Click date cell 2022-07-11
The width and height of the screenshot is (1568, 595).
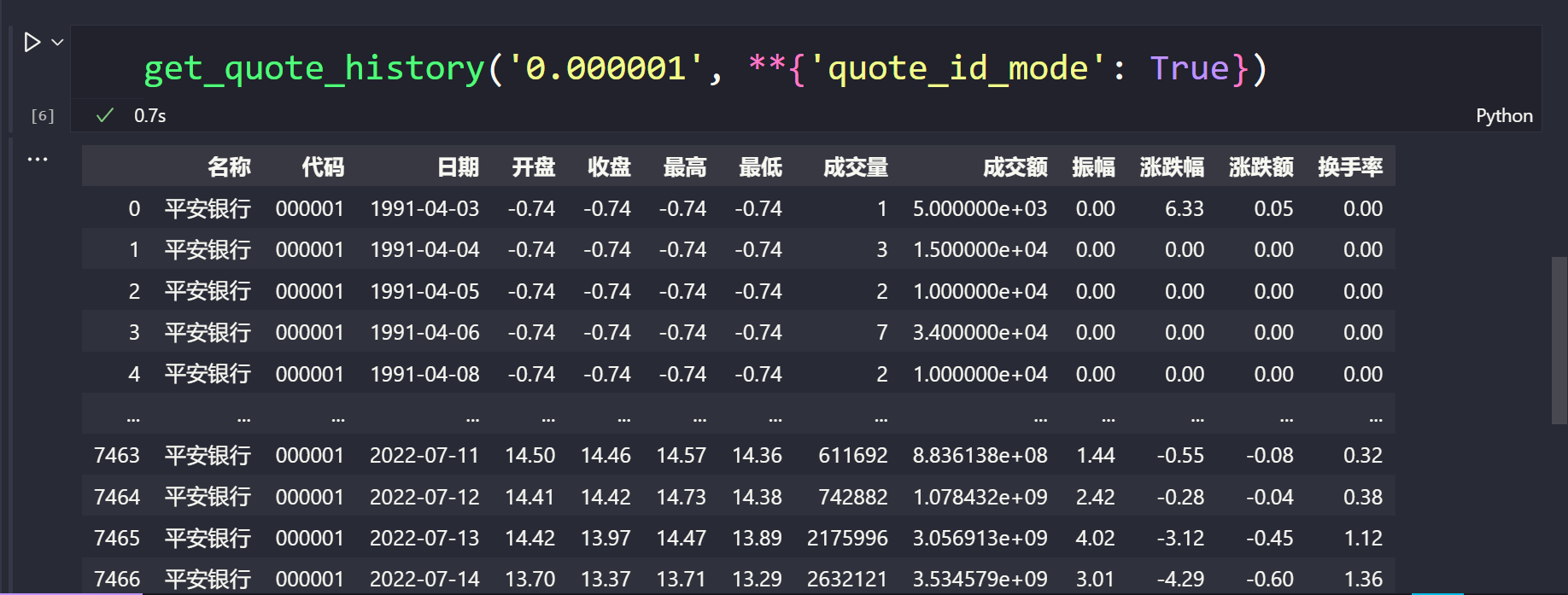(424, 456)
